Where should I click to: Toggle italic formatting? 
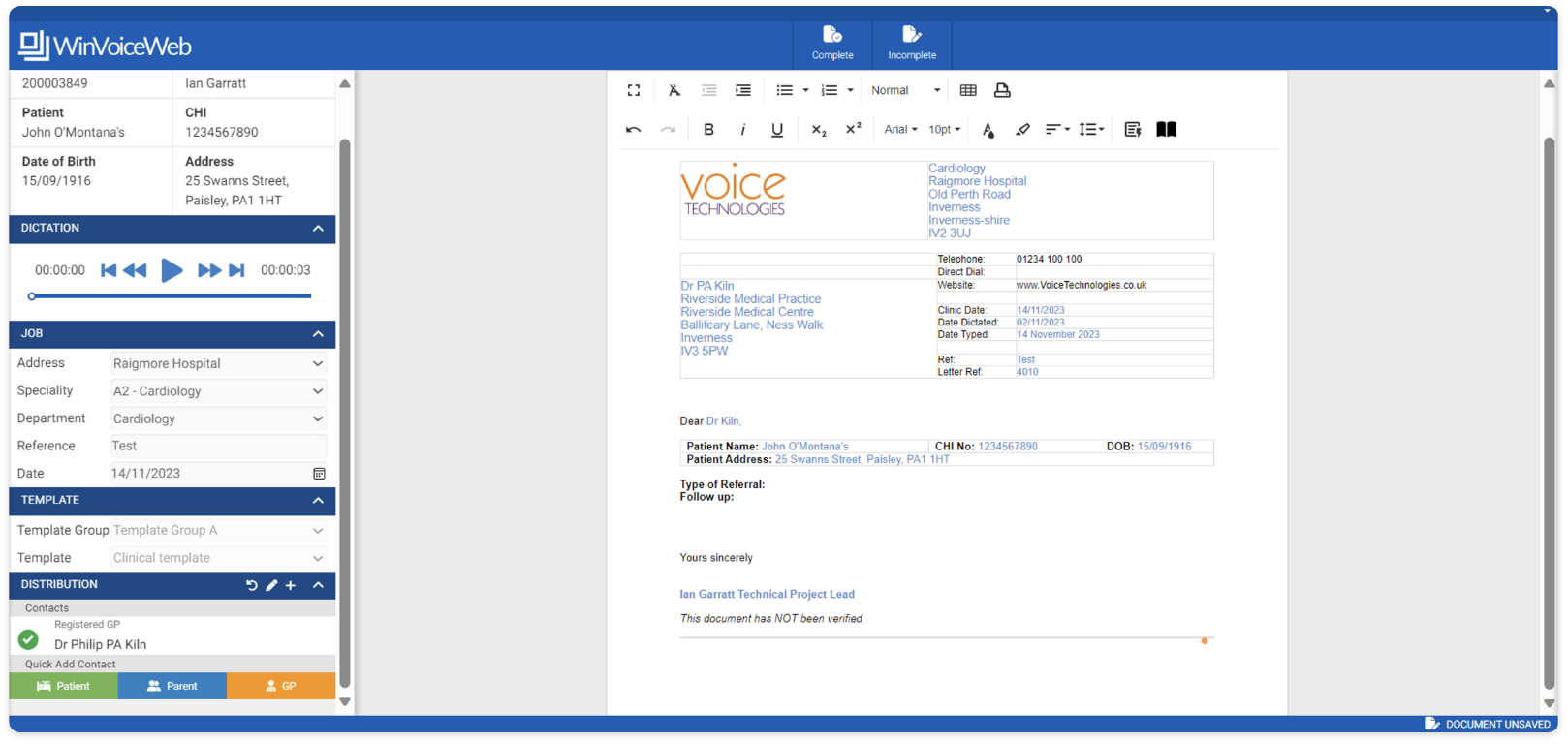[742, 130]
